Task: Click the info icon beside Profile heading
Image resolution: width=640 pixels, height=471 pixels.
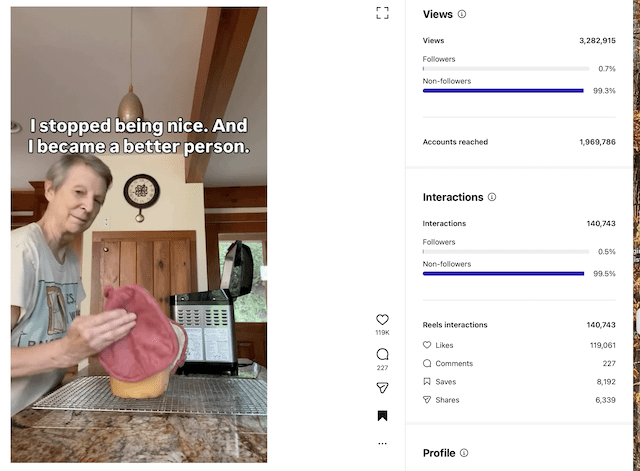Action: 464,453
